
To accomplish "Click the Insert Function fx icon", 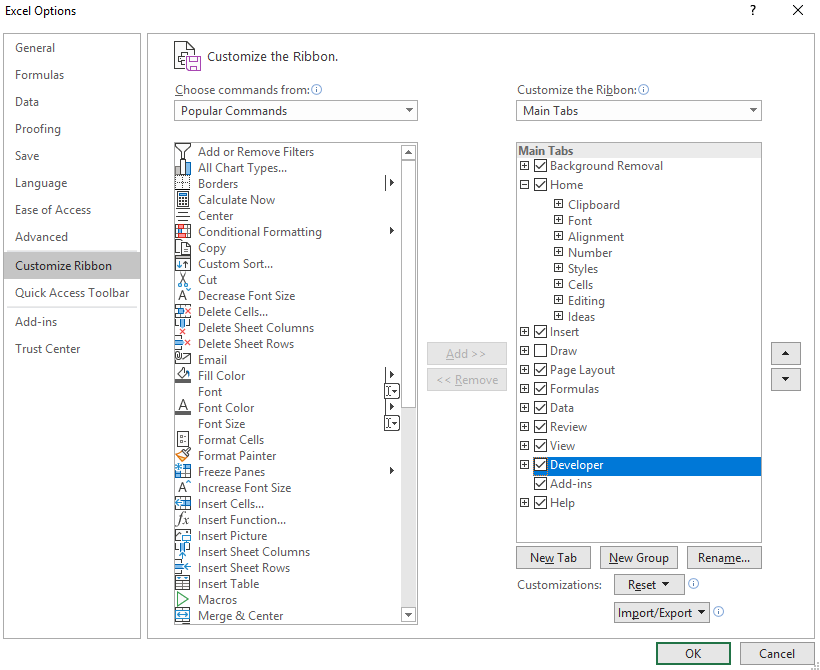I will point(183,519).
